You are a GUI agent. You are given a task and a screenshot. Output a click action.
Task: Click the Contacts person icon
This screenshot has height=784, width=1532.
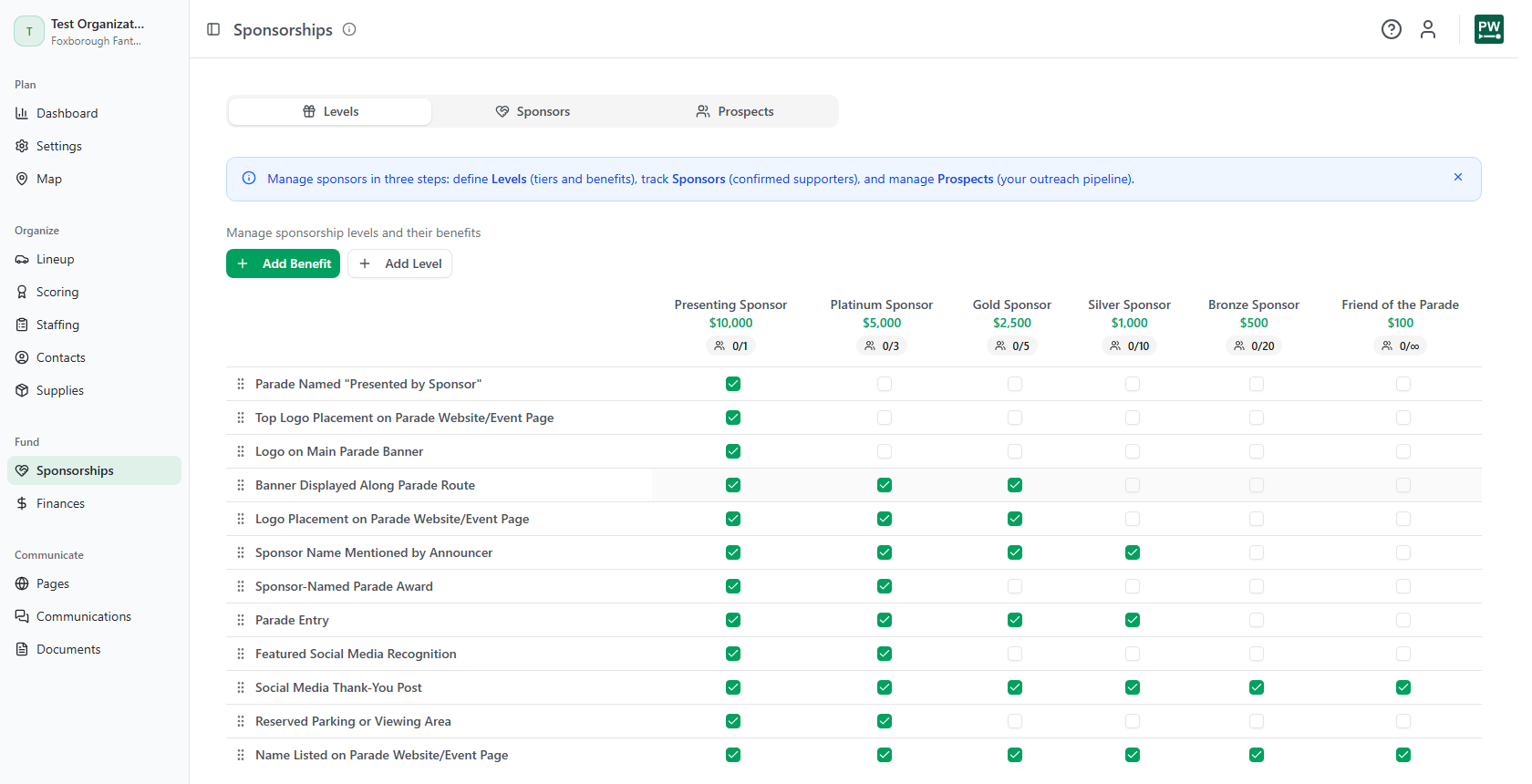pyautogui.click(x=22, y=357)
